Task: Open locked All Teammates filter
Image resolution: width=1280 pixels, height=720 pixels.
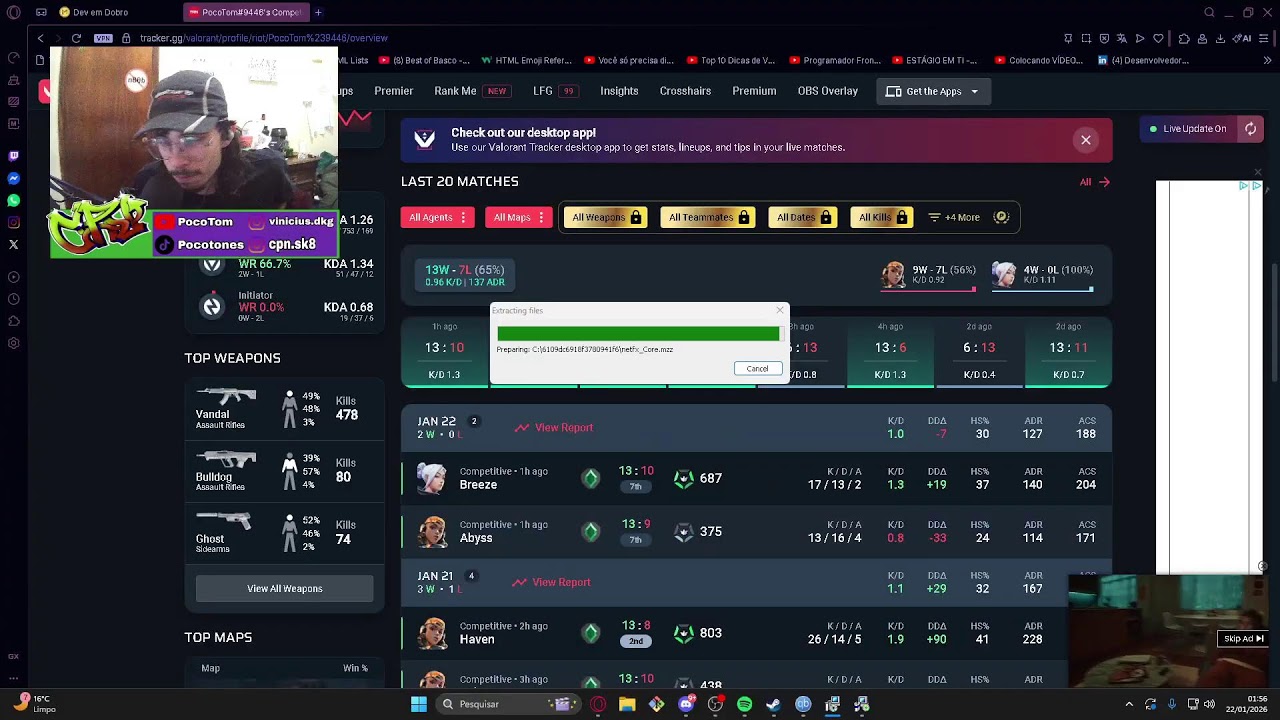Action: click(708, 217)
